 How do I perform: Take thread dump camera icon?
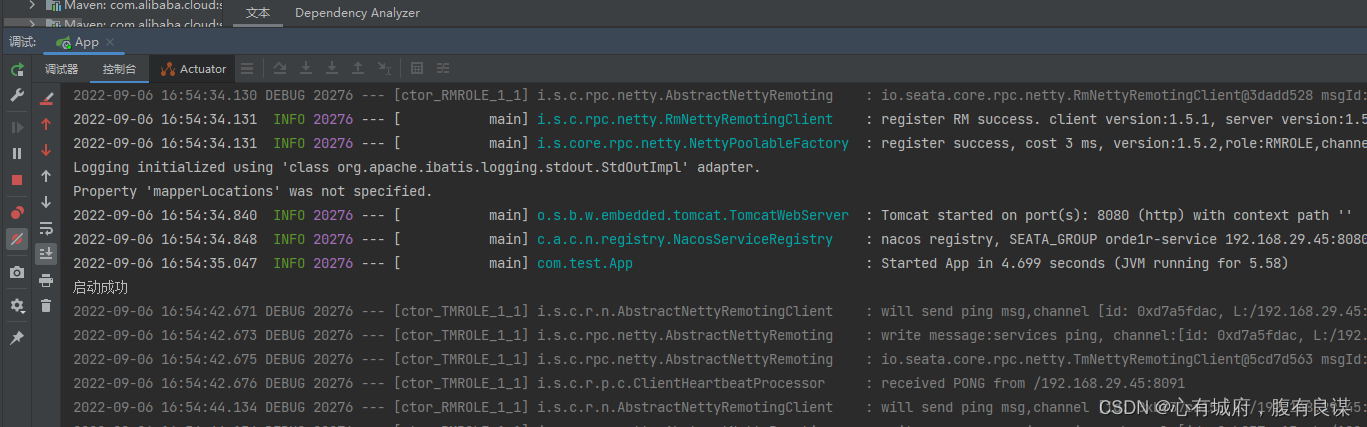[17, 272]
